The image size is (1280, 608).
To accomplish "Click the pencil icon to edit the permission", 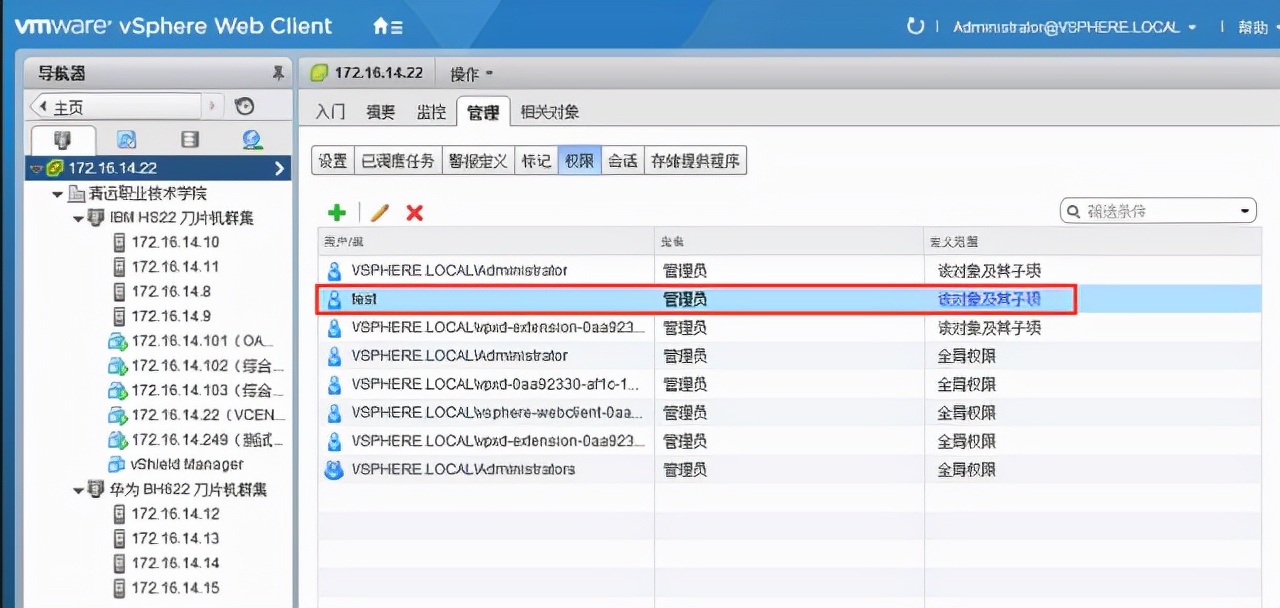I will point(378,212).
